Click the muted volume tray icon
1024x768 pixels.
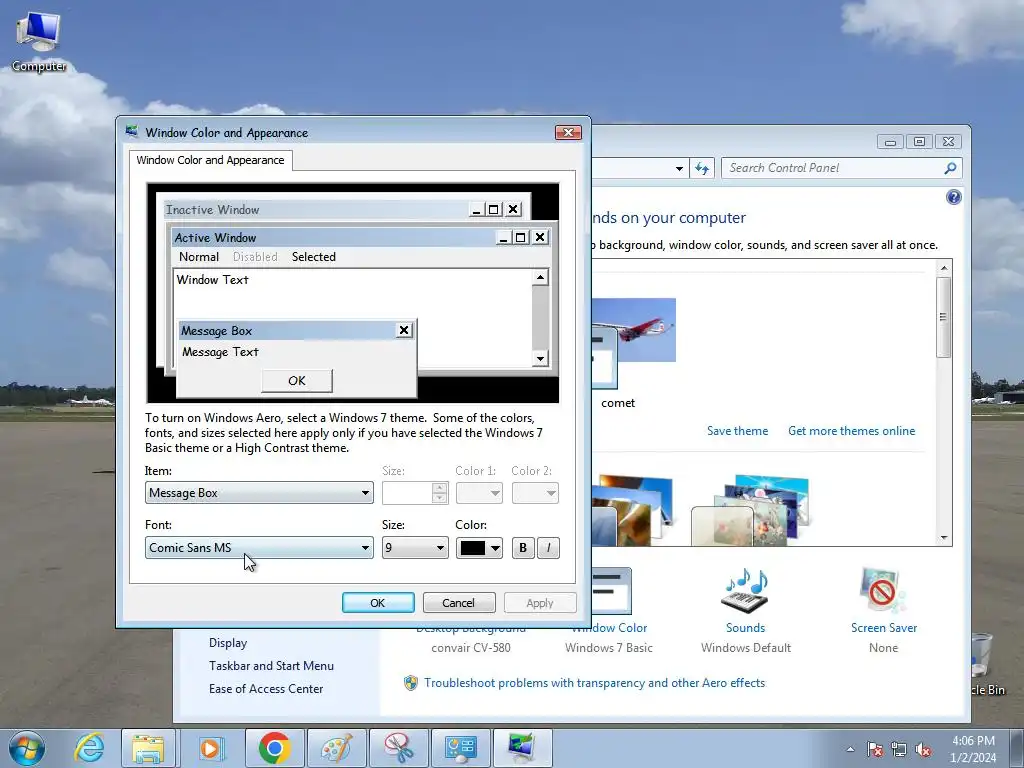tap(923, 749)
